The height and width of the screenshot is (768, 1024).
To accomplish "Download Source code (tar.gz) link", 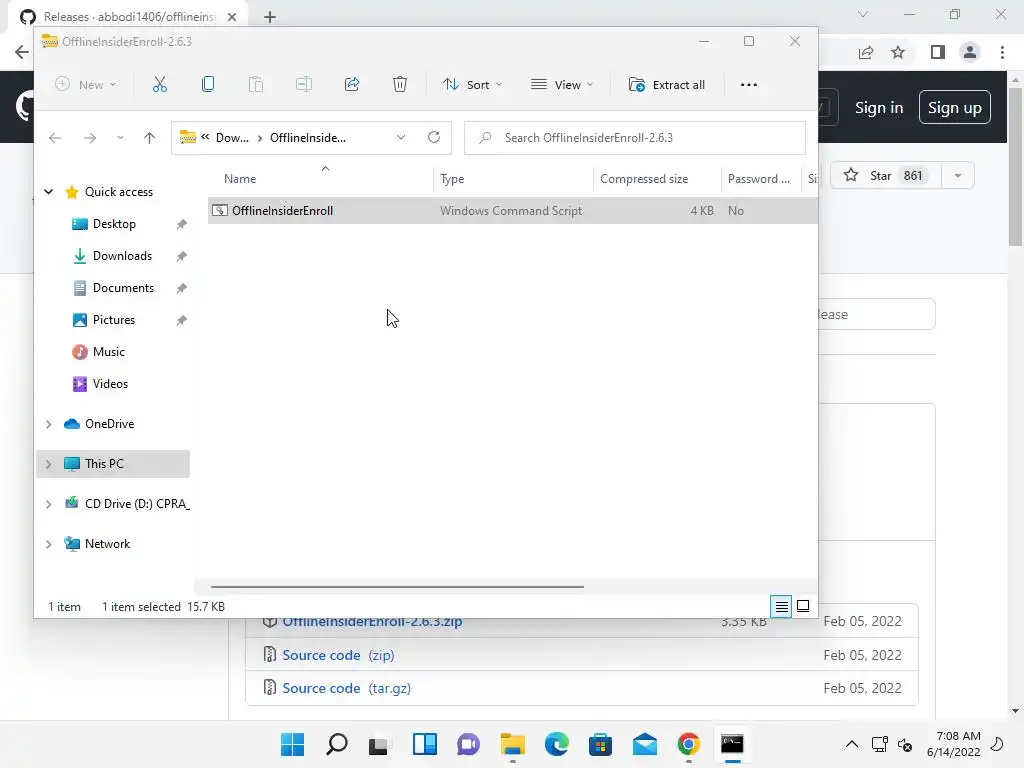I will [x=346, y=688].
